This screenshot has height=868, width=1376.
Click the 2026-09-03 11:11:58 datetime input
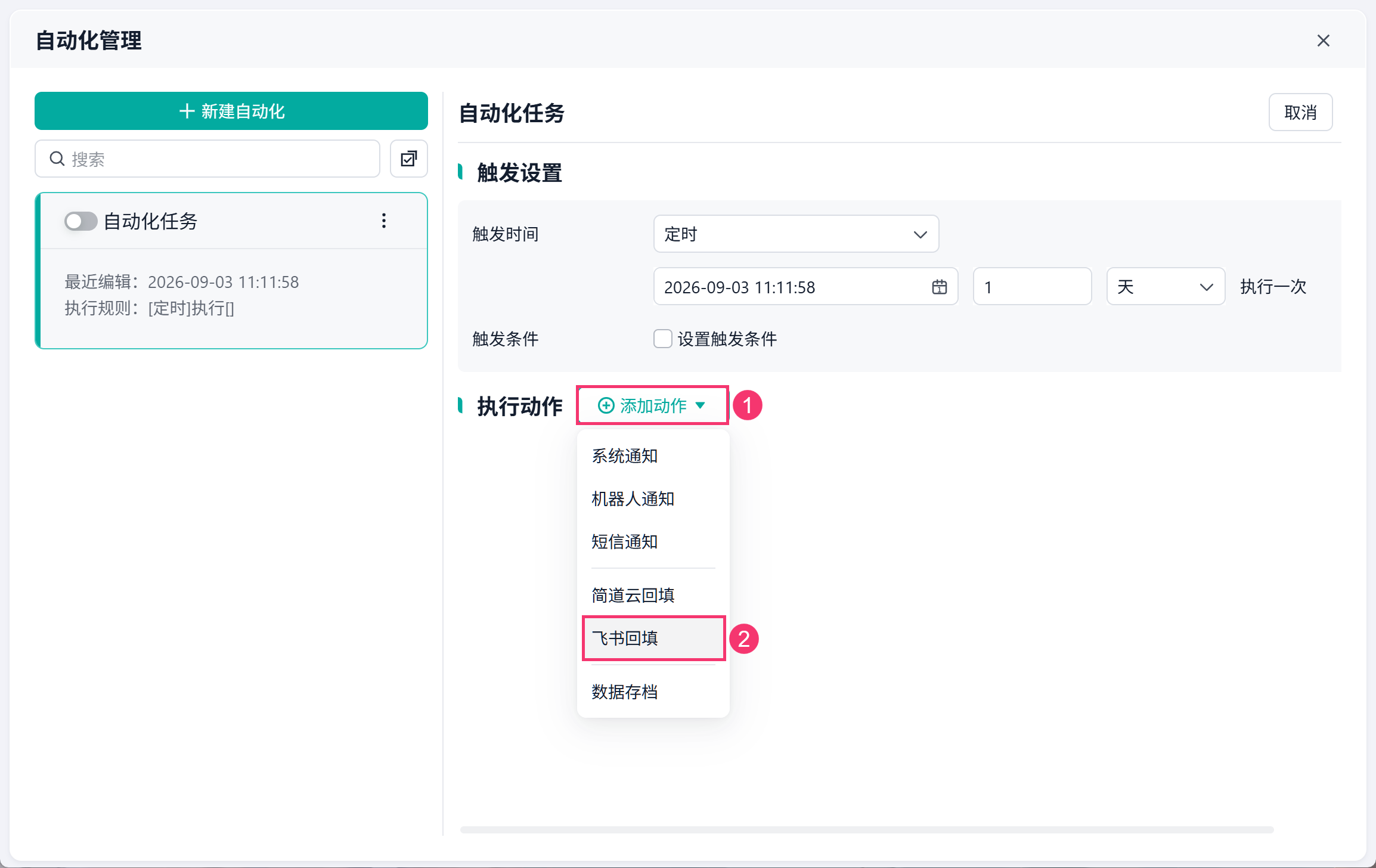click(x=805, y=287)
